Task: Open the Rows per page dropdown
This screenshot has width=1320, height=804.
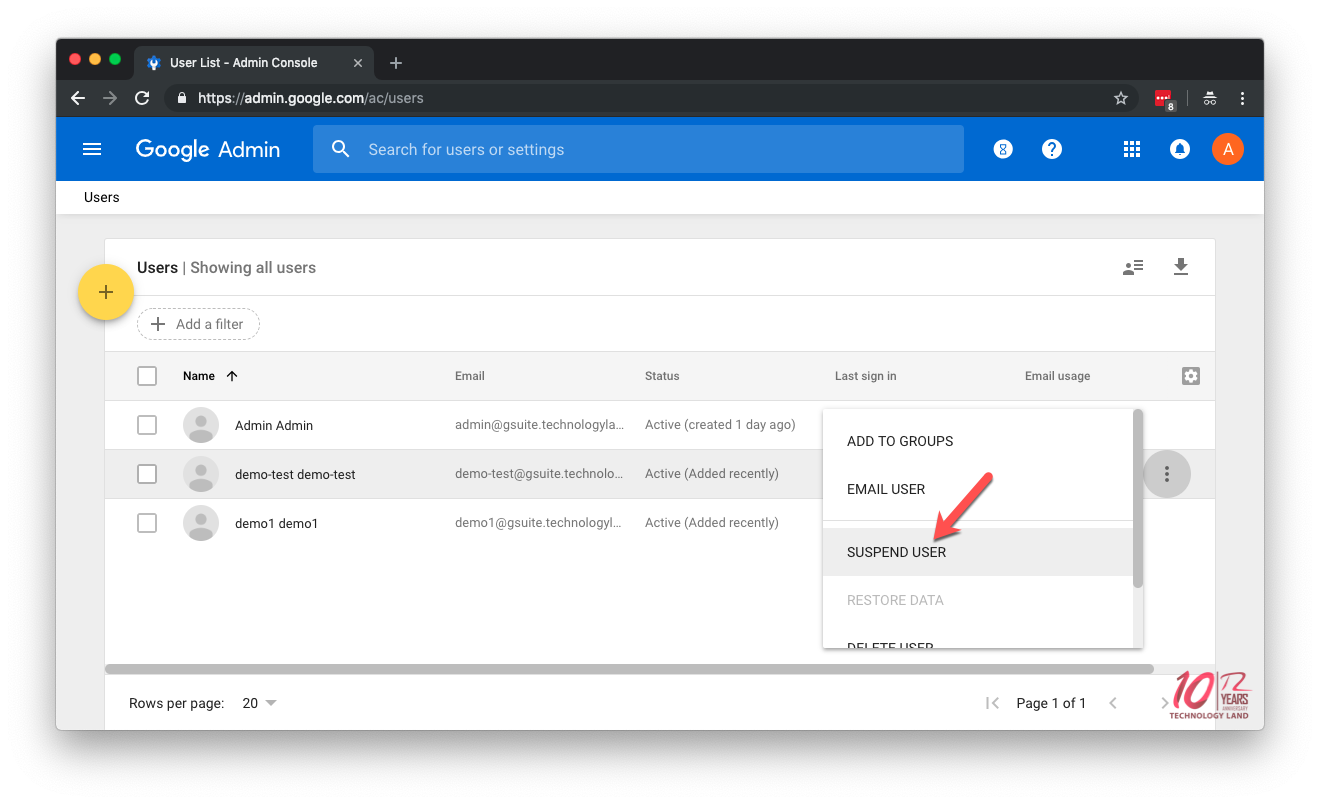Action: click(x=260, y=703)
